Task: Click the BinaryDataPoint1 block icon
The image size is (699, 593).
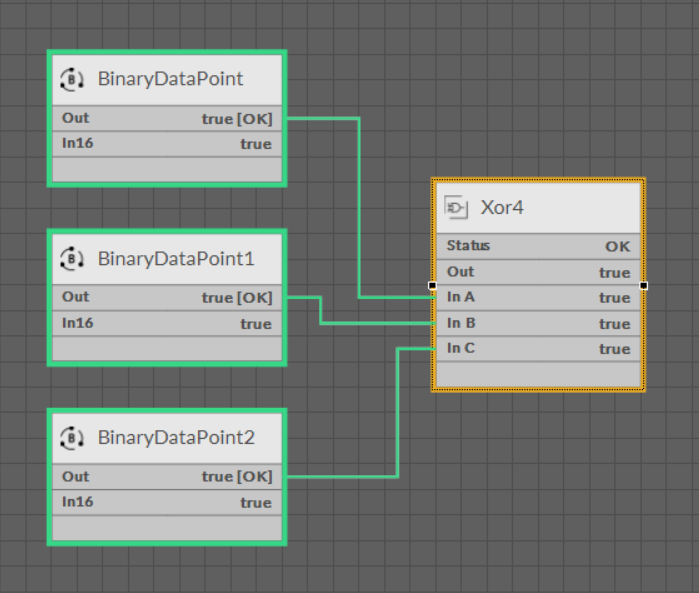Action: click(72, 259)
